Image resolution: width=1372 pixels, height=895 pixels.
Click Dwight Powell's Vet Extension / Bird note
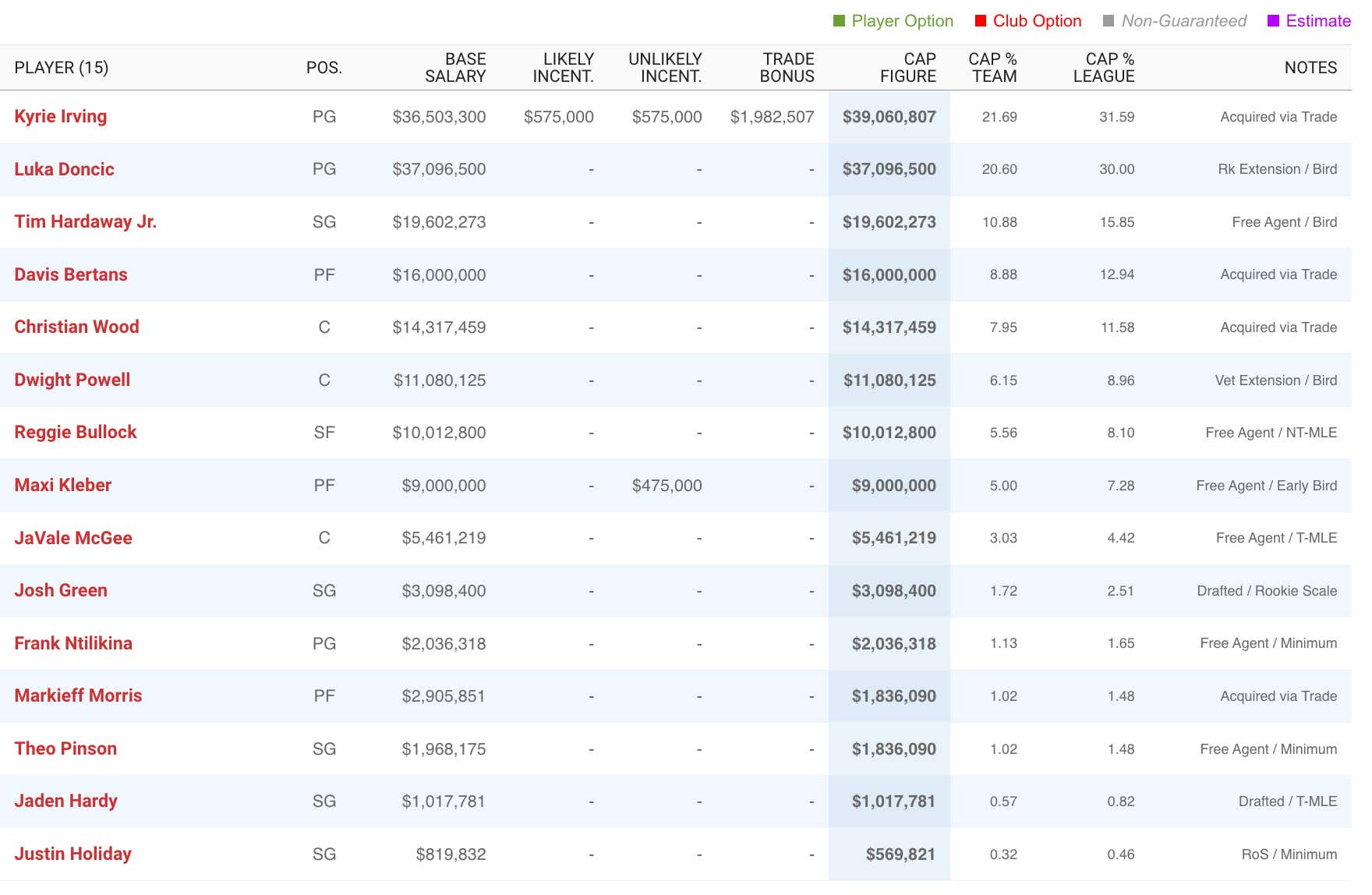(1276, 380)
